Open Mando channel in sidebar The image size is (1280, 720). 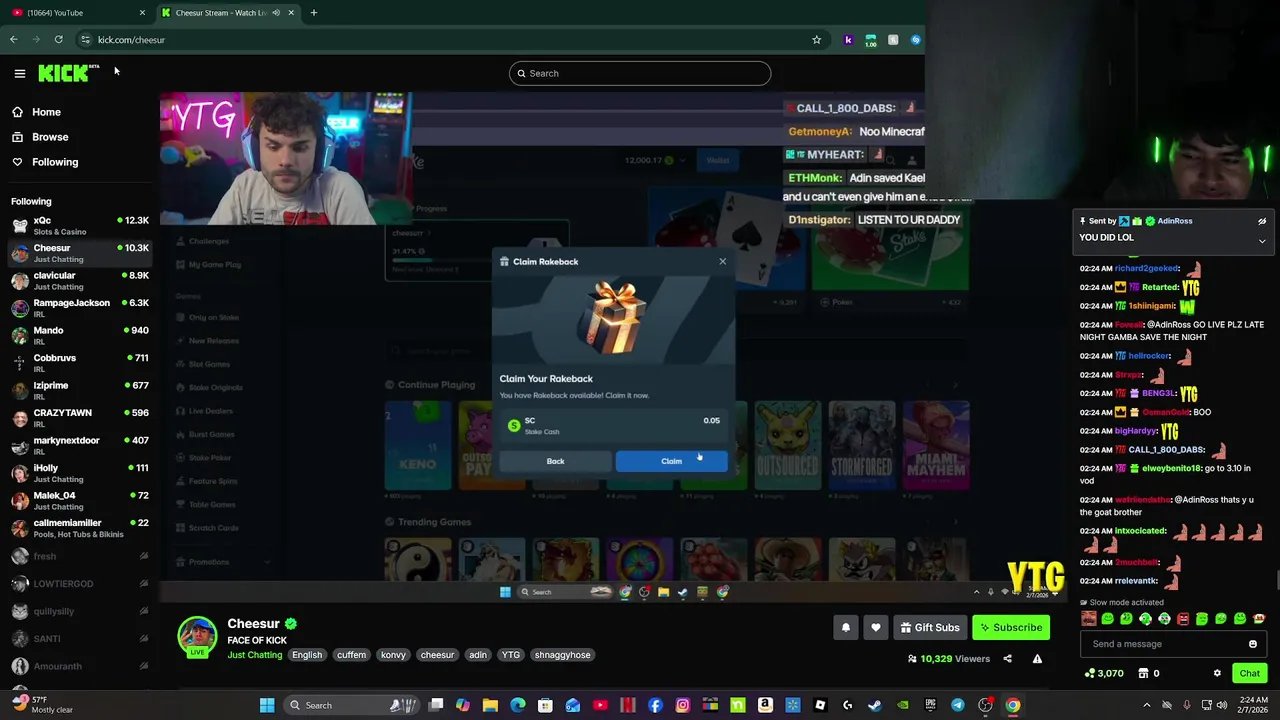tap(80, 336)
